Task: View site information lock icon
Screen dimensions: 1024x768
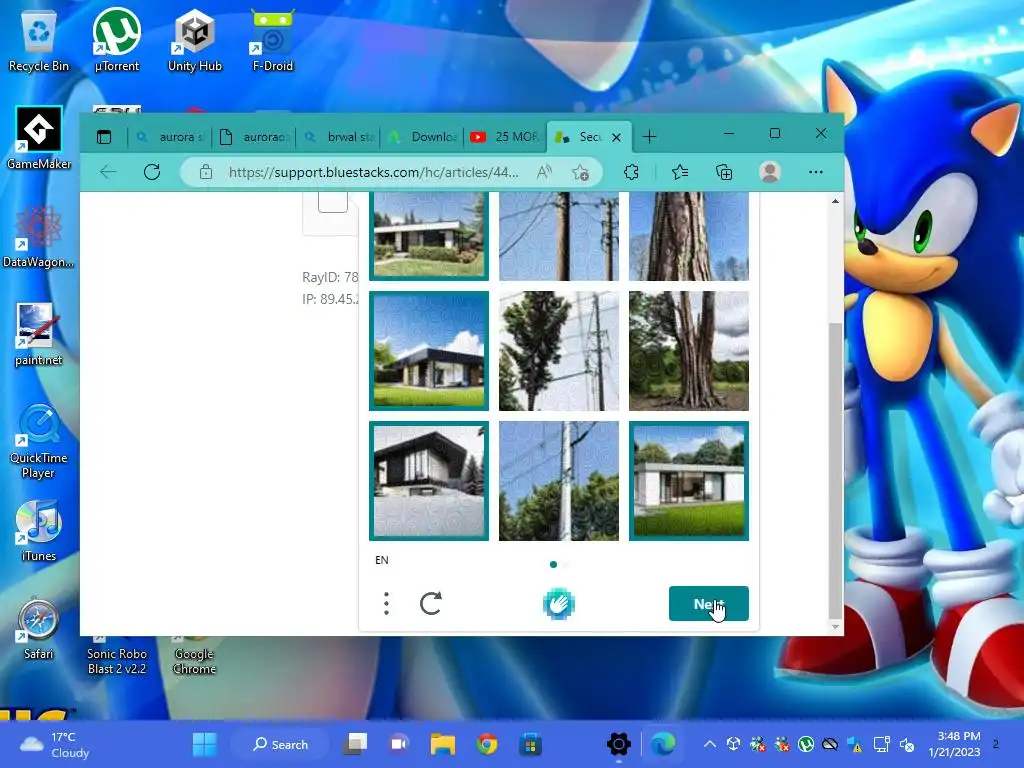Action: coord(206,172)
